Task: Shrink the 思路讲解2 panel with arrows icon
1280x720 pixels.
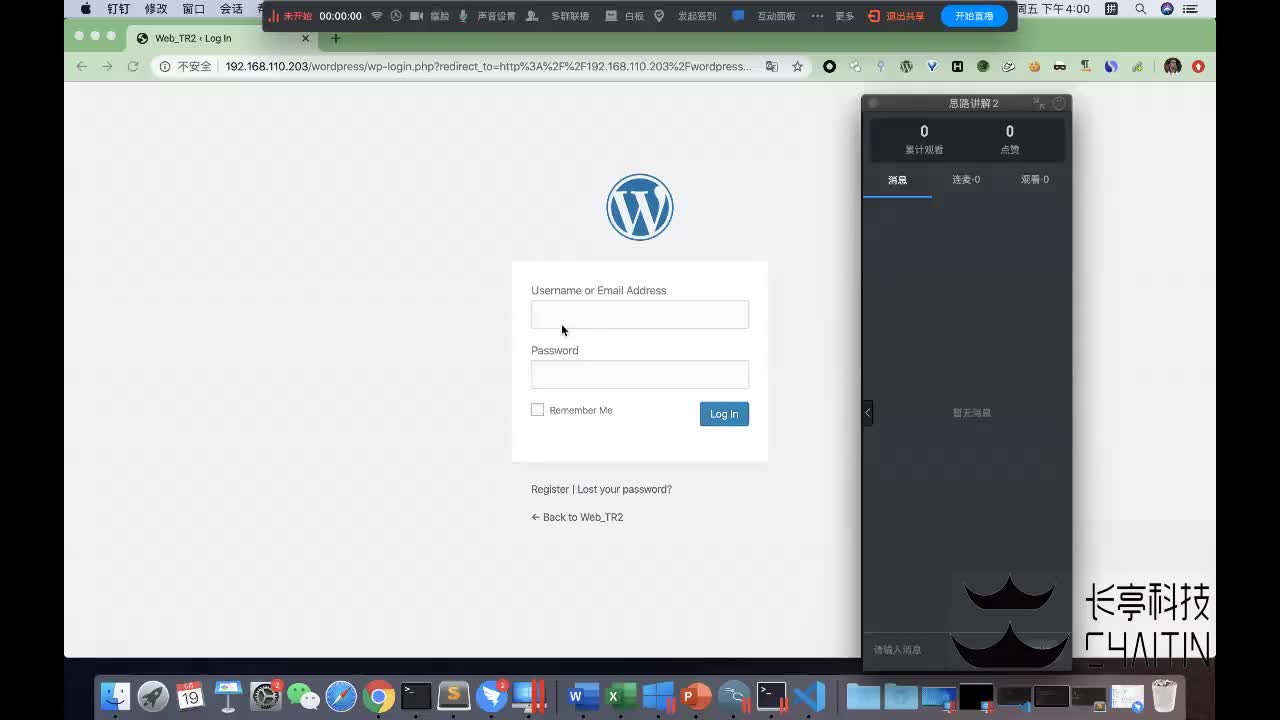Action: pos(1039,103)
